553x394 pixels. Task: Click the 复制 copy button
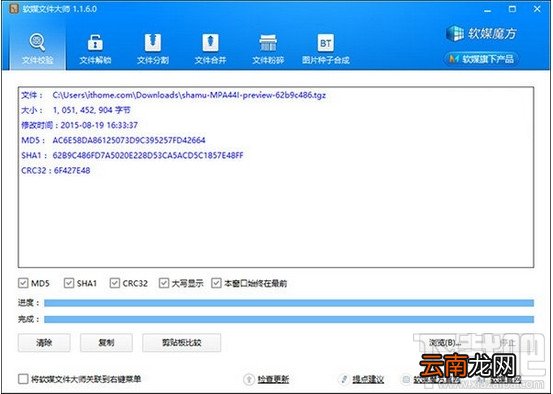pyautogui.click(x=106, y=343)
